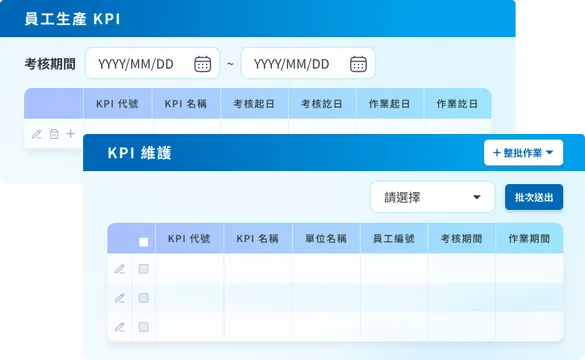
Task: Click the end date YYYY/MM/DD input field
Action: pyautogui.click(x=308, y=63)
